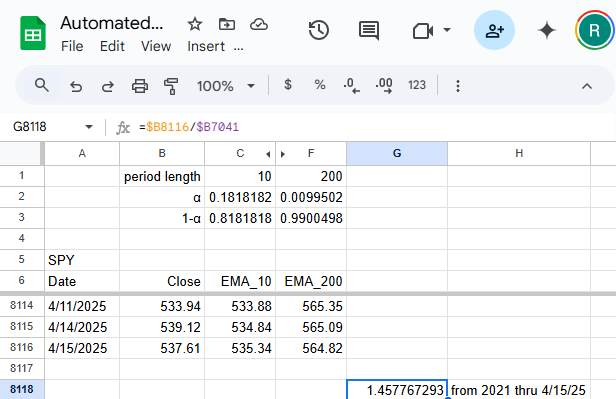The height and width of the screenshot is (399, 616).
Task: Show more hidden menus ellipsis
Action: click(x=238, y=47)
